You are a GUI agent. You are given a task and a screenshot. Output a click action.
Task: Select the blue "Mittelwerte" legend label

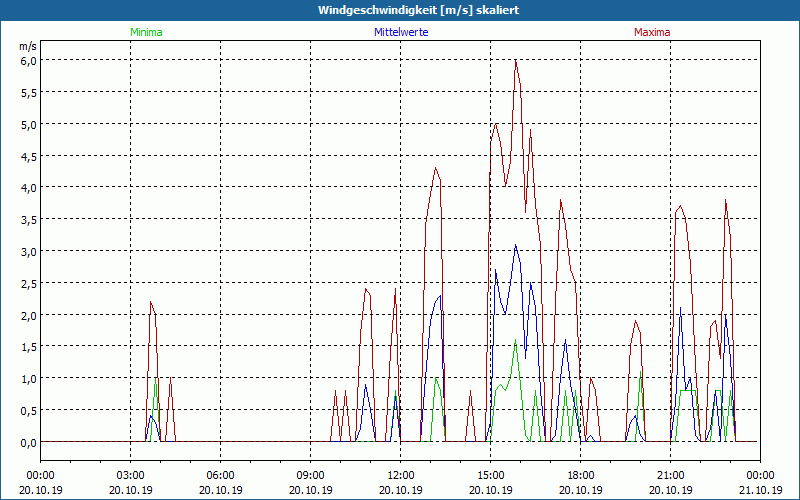pos(400,32)
